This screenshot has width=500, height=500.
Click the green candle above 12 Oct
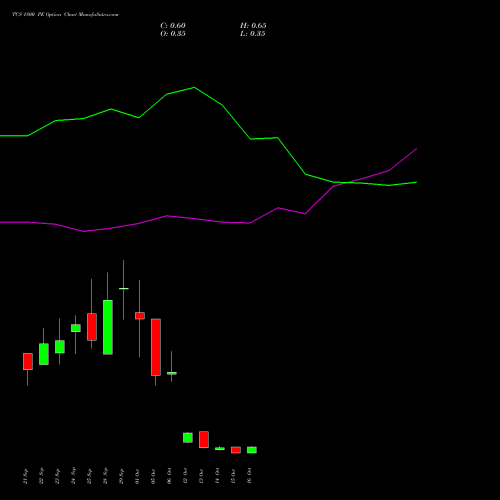point(188,438)
